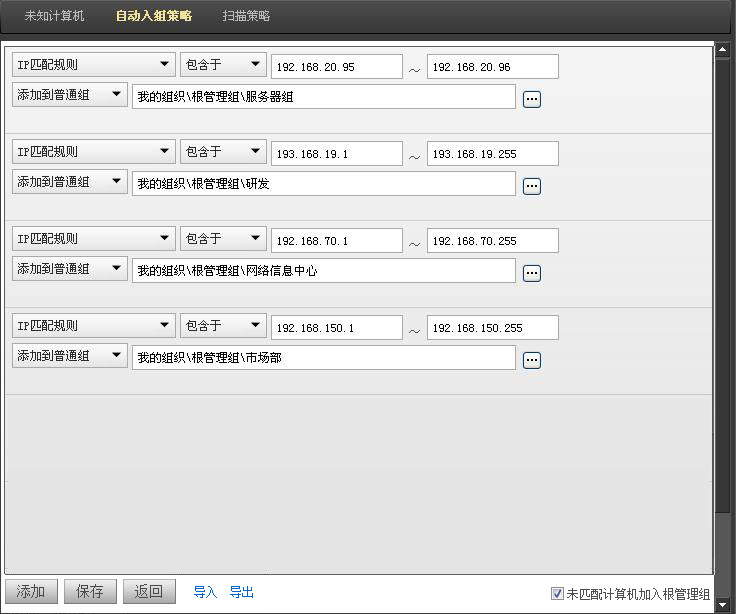Open 添加到普通组 dropdown for 服务器组 rule
The image size is (736, 614).
click(70, 95)
